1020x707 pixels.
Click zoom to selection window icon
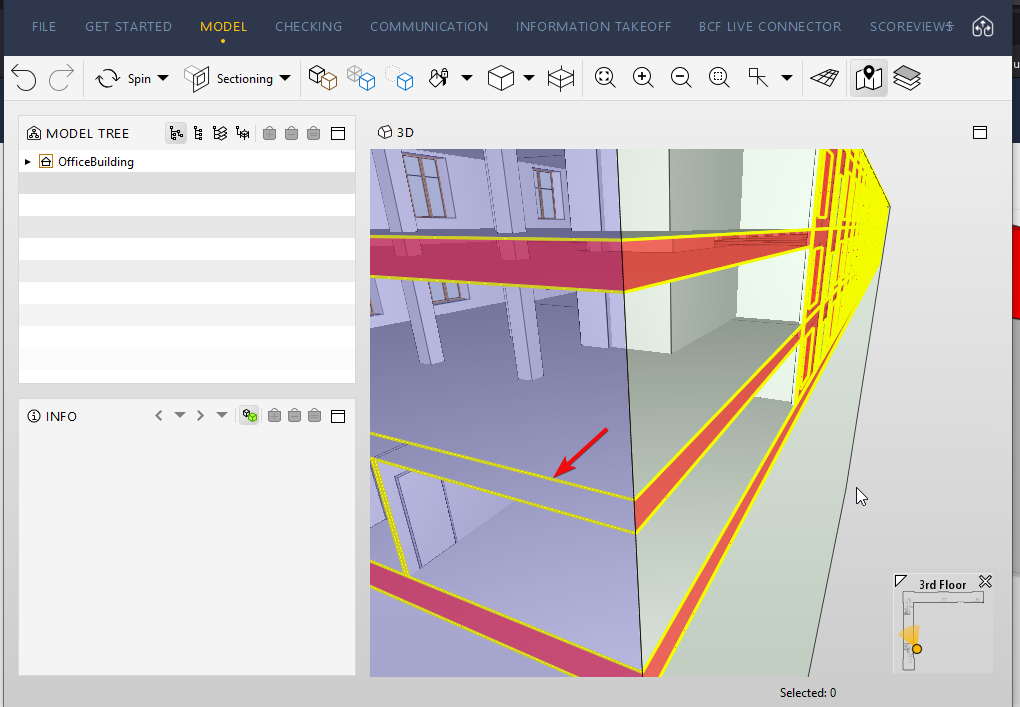tap(719, 78)
